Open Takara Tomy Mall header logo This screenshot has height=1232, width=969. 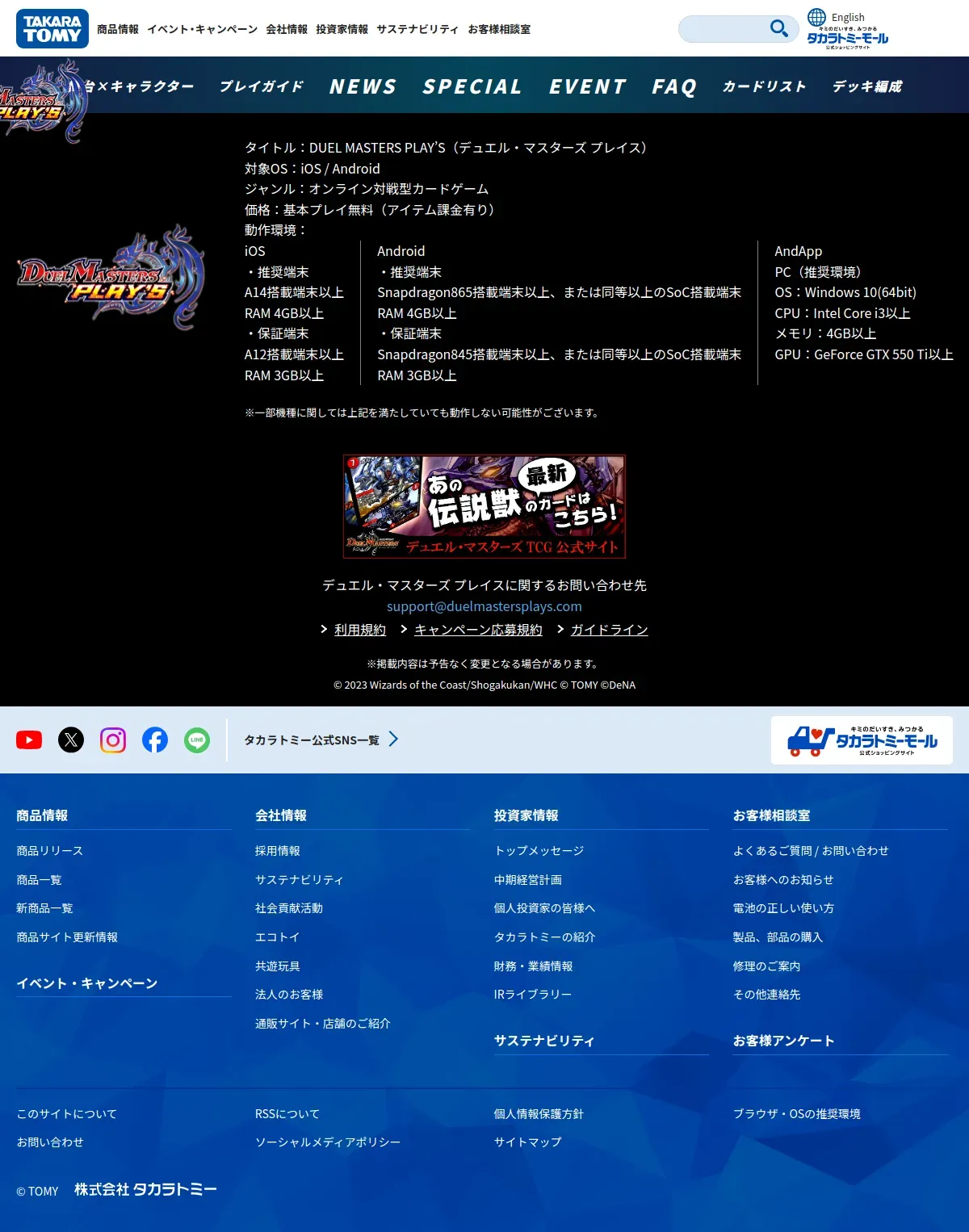point(848,38)
